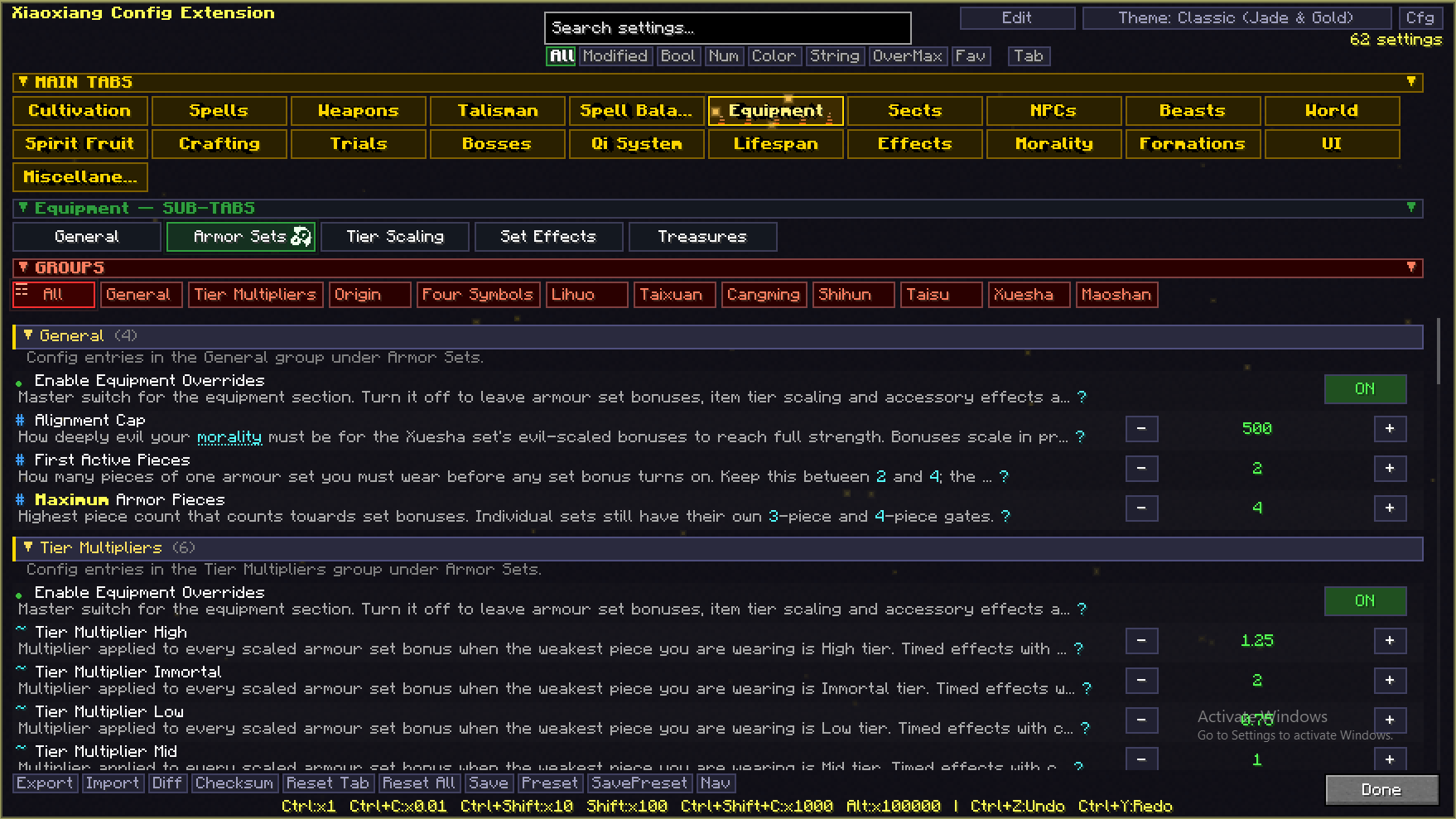Image resolution: width=1456 pixels, height=819 pixels.
Task: Open the Treasures sub-tab
Action: click(702, 236)
